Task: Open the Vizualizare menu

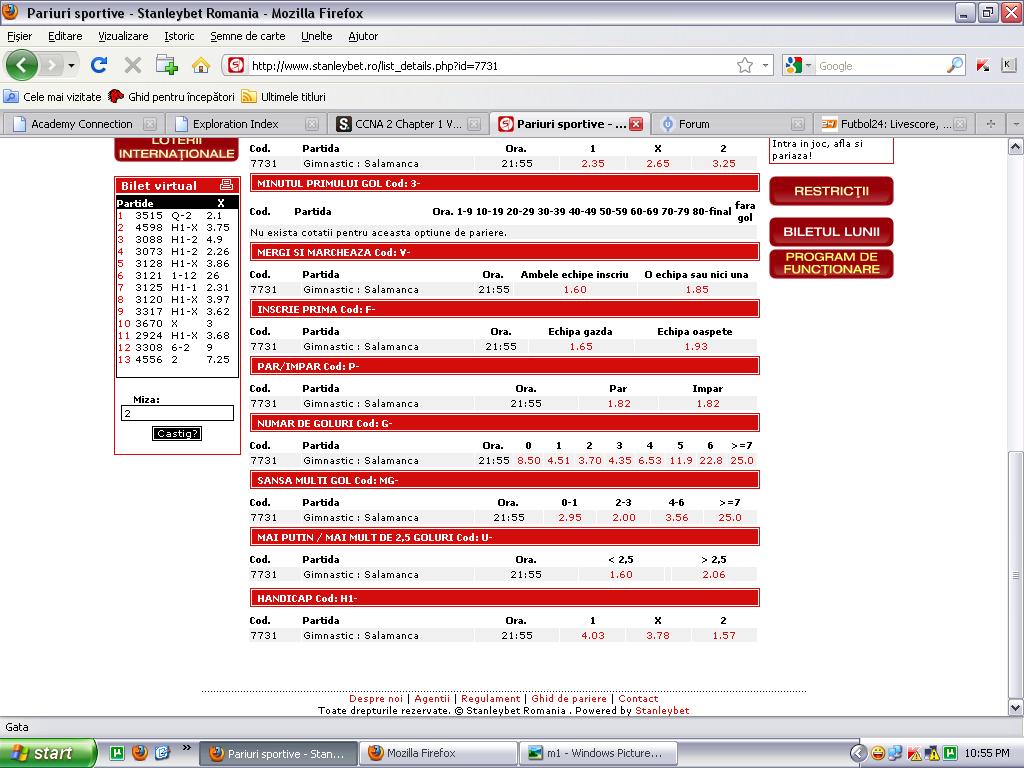Action: tap(123, 37)
